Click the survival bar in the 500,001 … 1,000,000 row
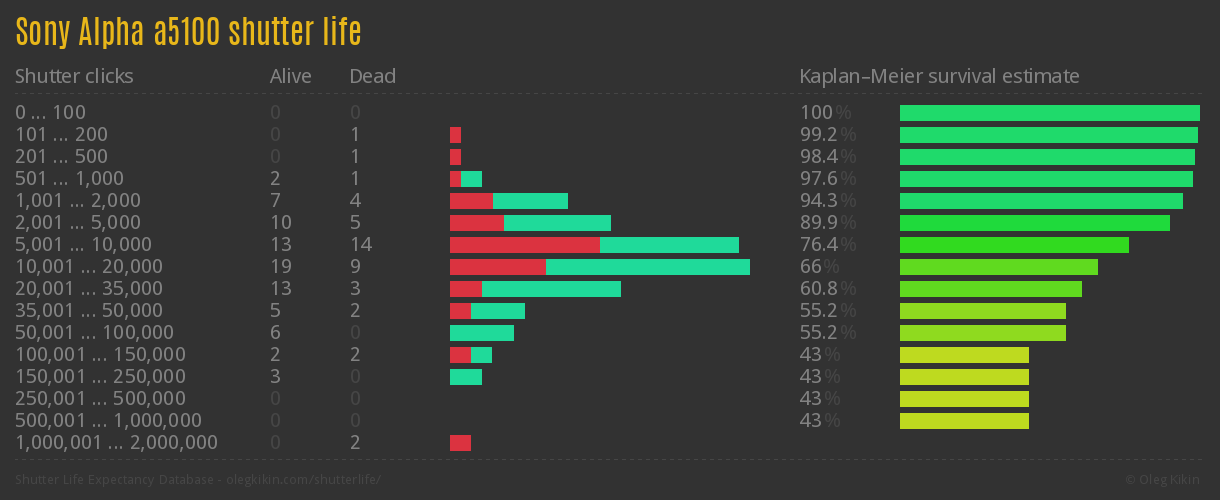 click(964, 421)
